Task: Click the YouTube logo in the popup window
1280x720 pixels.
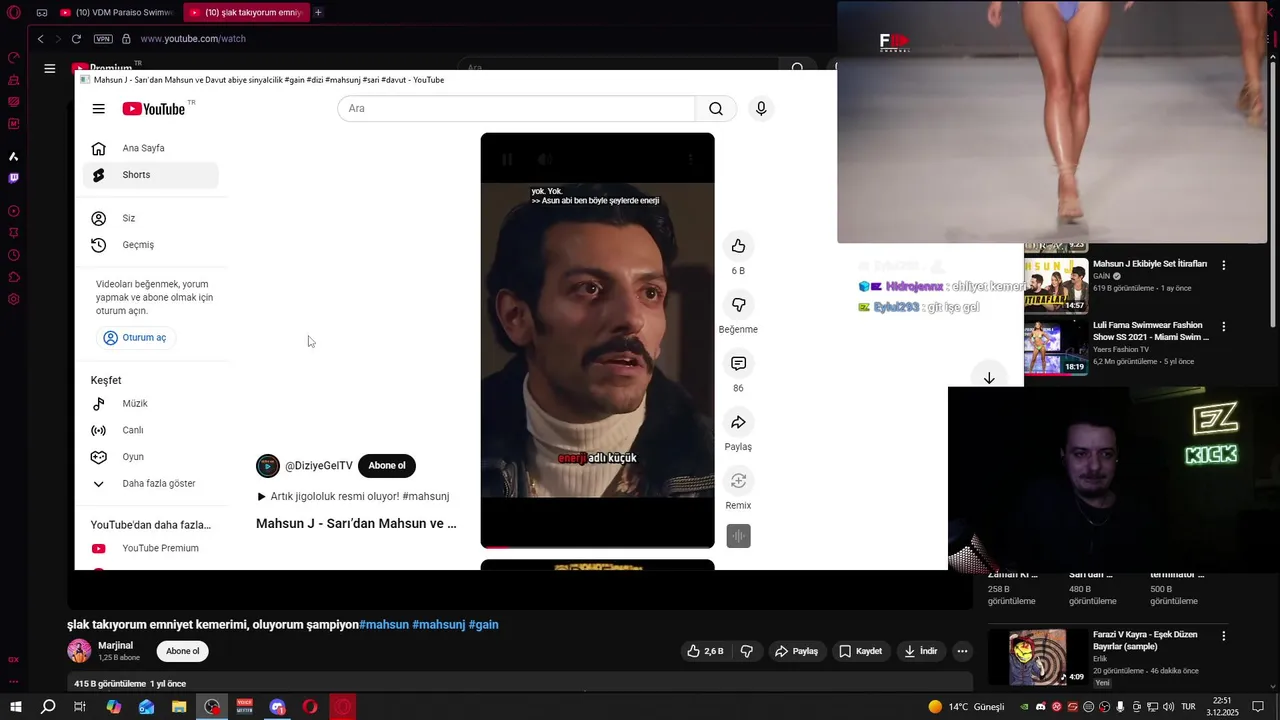Action: [x=154, y=109]
